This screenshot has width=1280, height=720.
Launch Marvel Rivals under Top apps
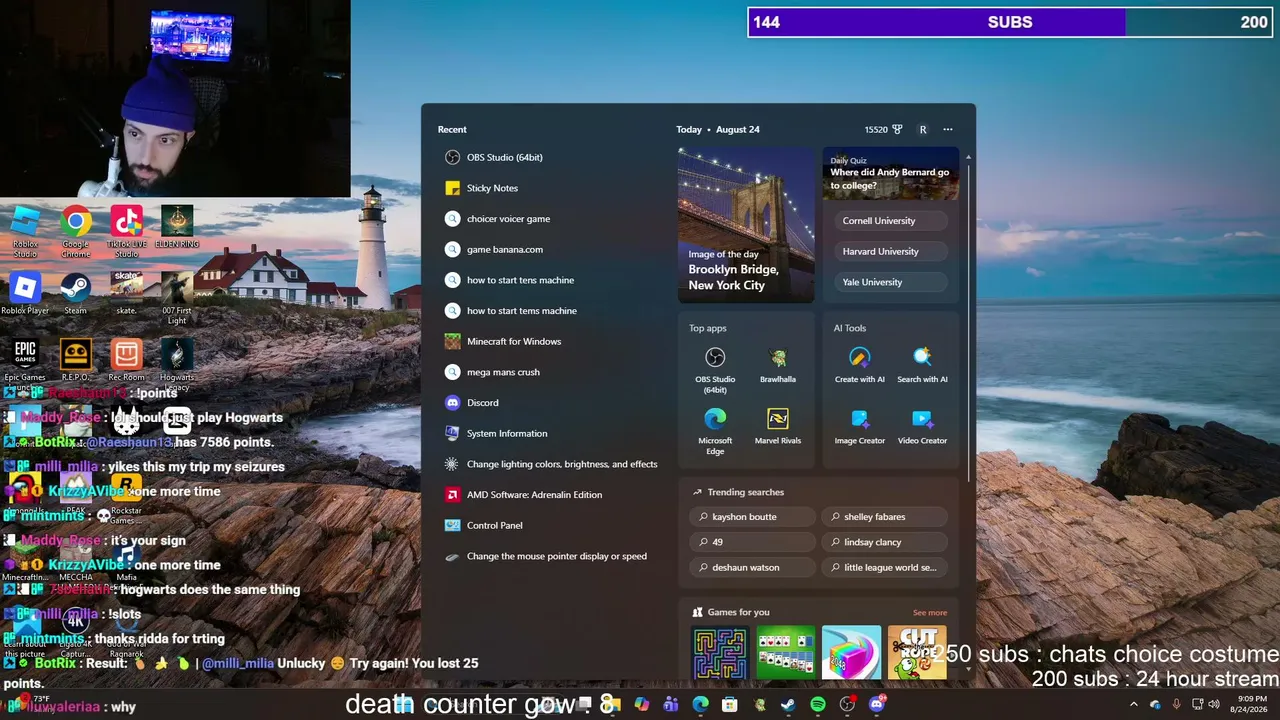777,426
